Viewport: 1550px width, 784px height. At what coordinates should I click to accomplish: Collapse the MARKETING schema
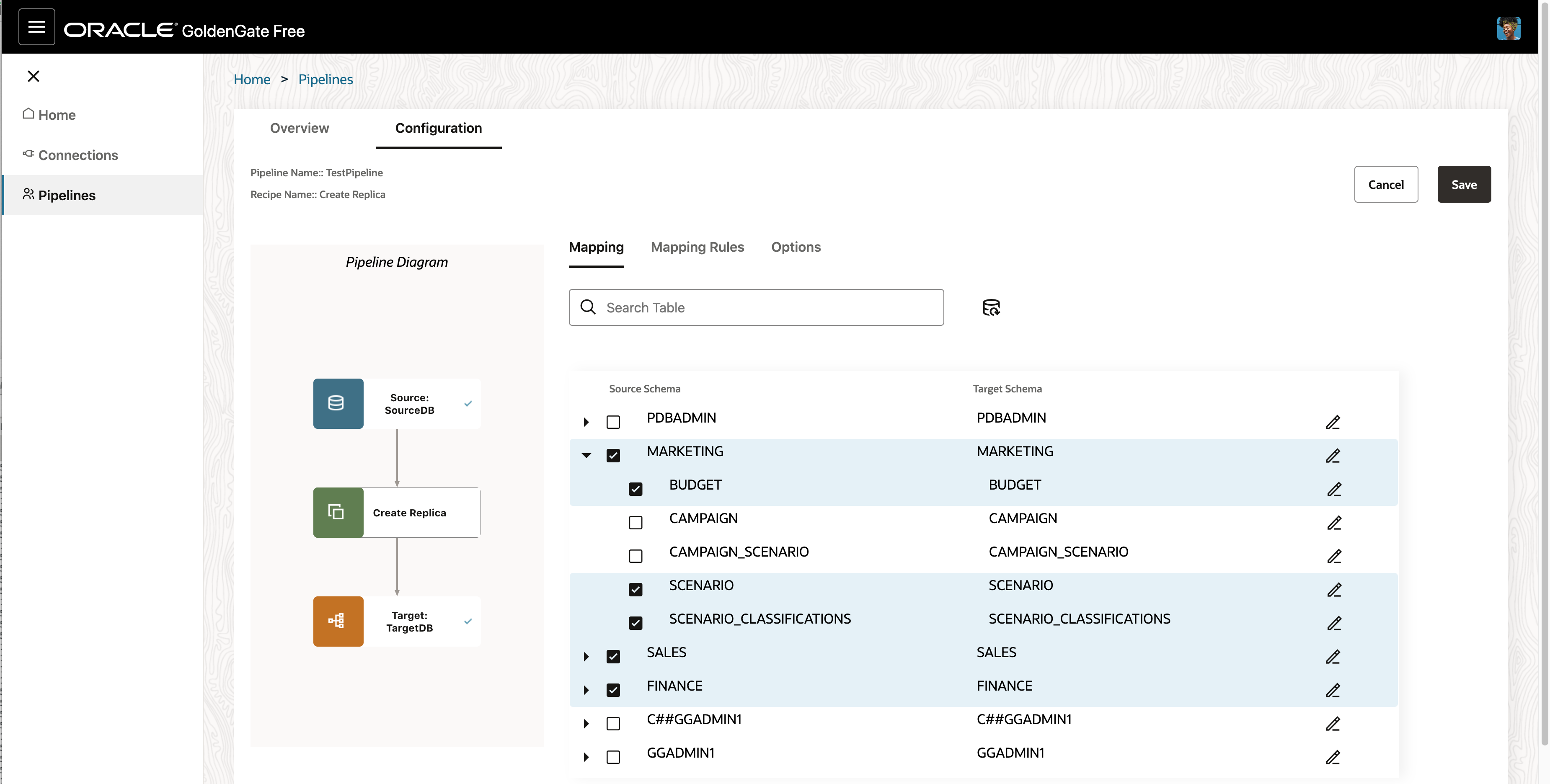click(586, 456)
